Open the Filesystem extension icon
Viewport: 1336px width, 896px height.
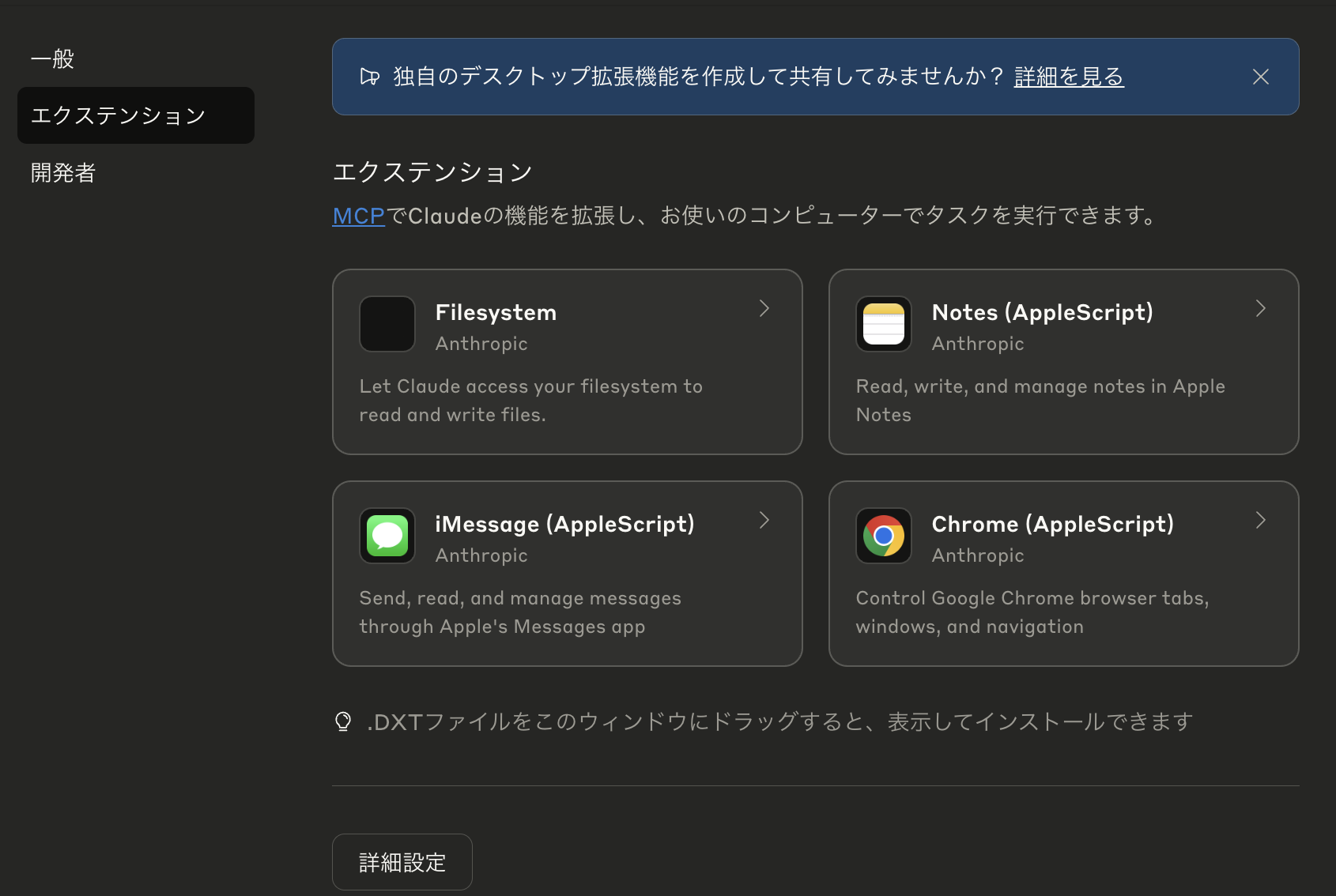pos(387,324)
